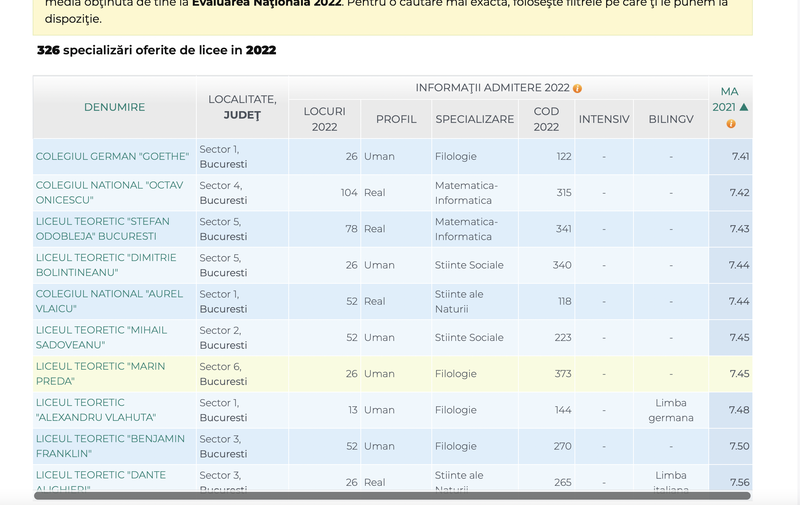Click info icon beside Informații Admitere 2022
Screen dimensions: 800x505
click(x=577, y=88)
